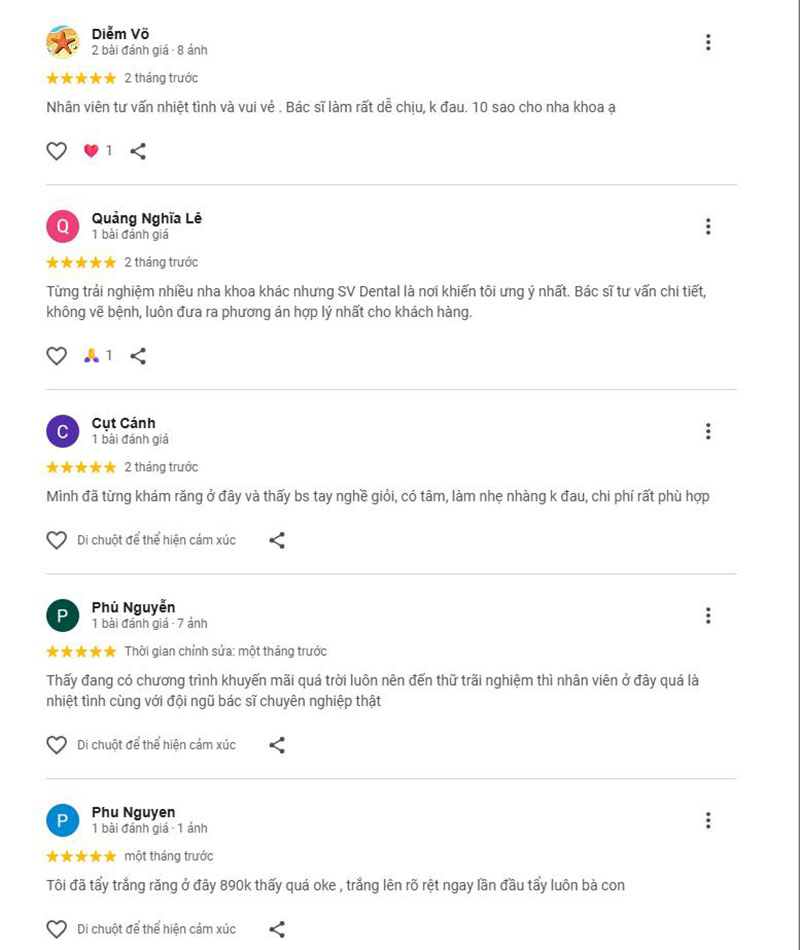Click the heart icon on Phú Nguyễn's review

(x=57, y=745)
